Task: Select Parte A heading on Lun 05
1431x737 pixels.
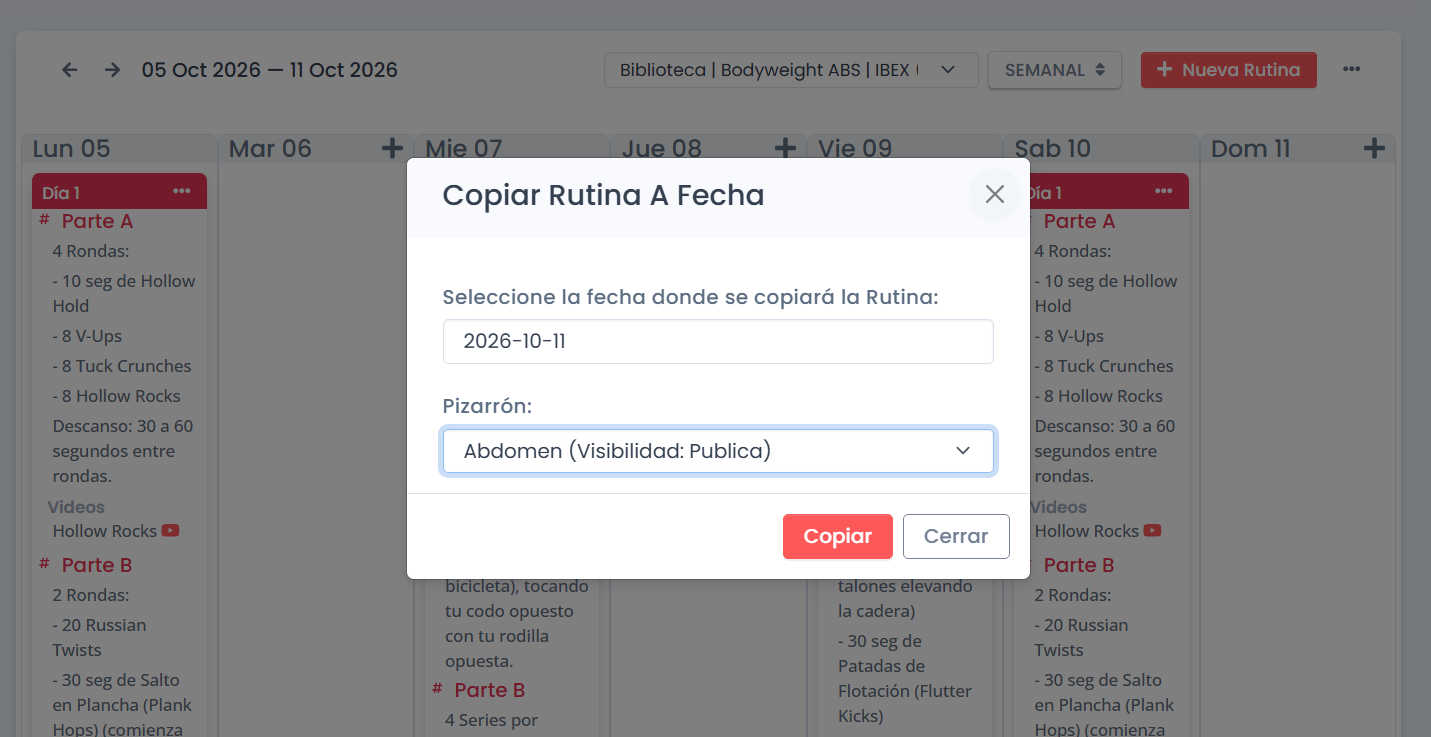Action: (x=97, y=221)
